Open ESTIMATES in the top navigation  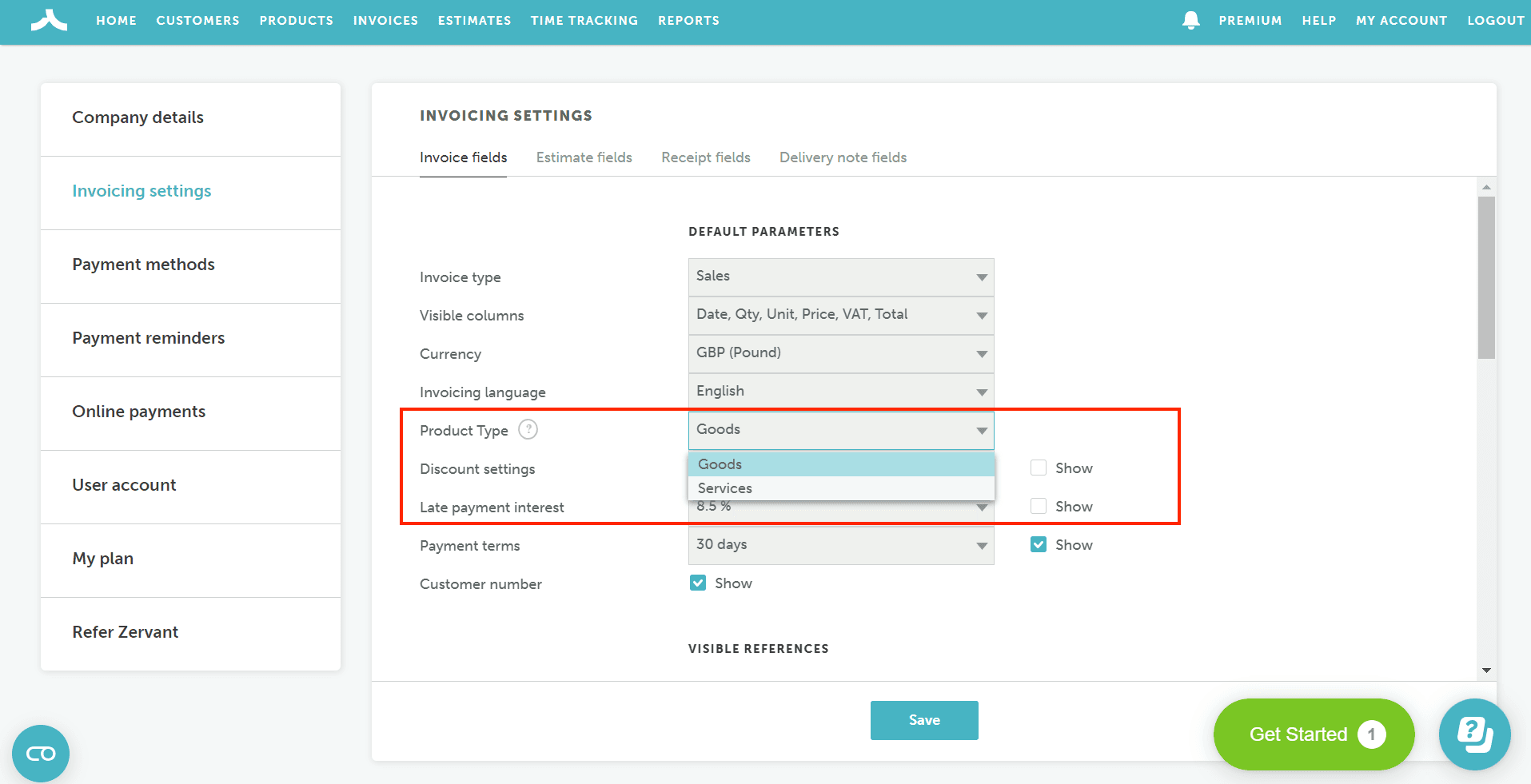click(474, 21)
